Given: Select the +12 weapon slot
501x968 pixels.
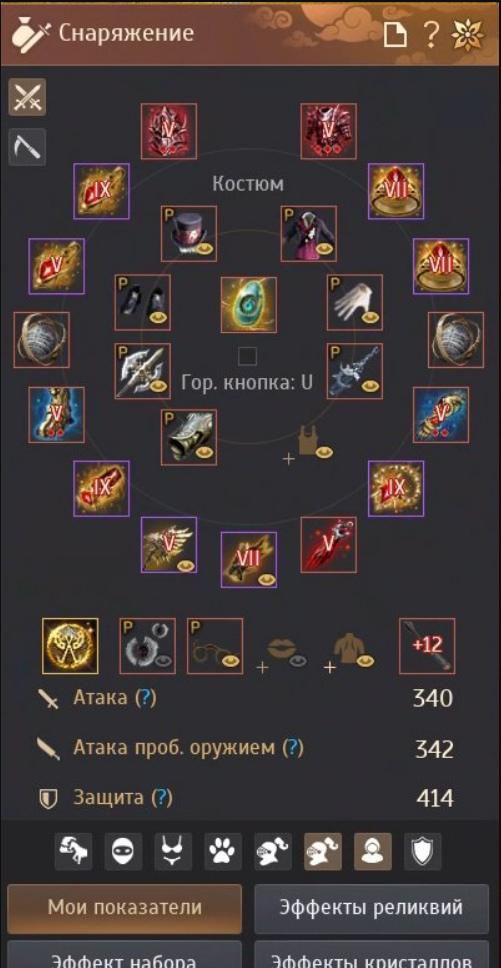Looking at the screenshot, I should (427, 646).
